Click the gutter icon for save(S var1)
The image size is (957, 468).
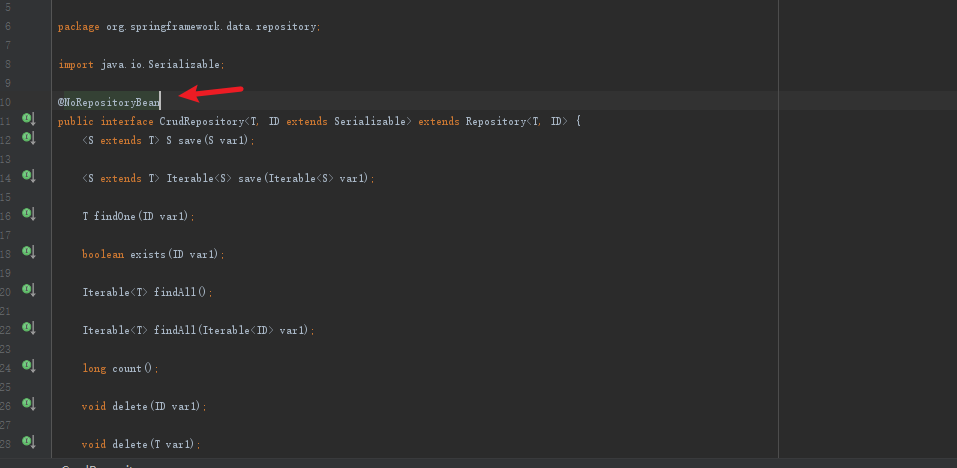coord(28,137)
